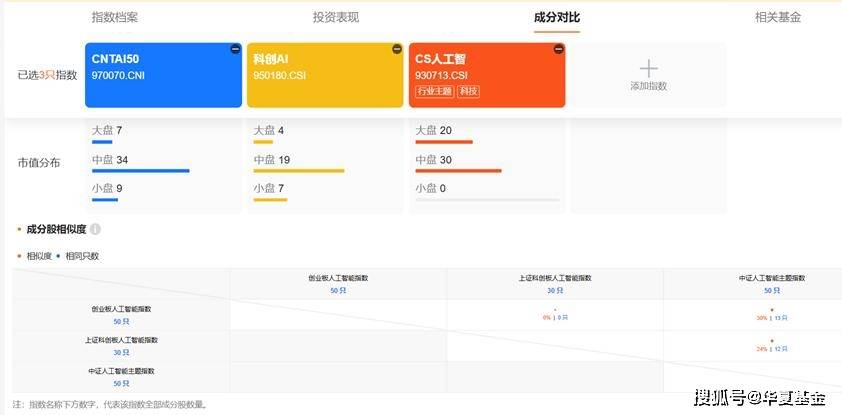
Task: Switch to the 投资表现 tab
Action: coord(336,17)
